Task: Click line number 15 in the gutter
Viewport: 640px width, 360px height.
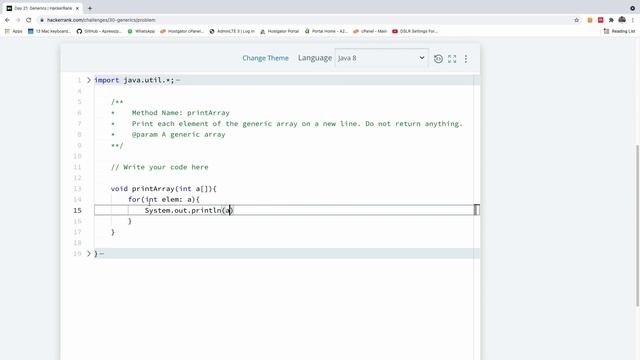Action: 78,210
